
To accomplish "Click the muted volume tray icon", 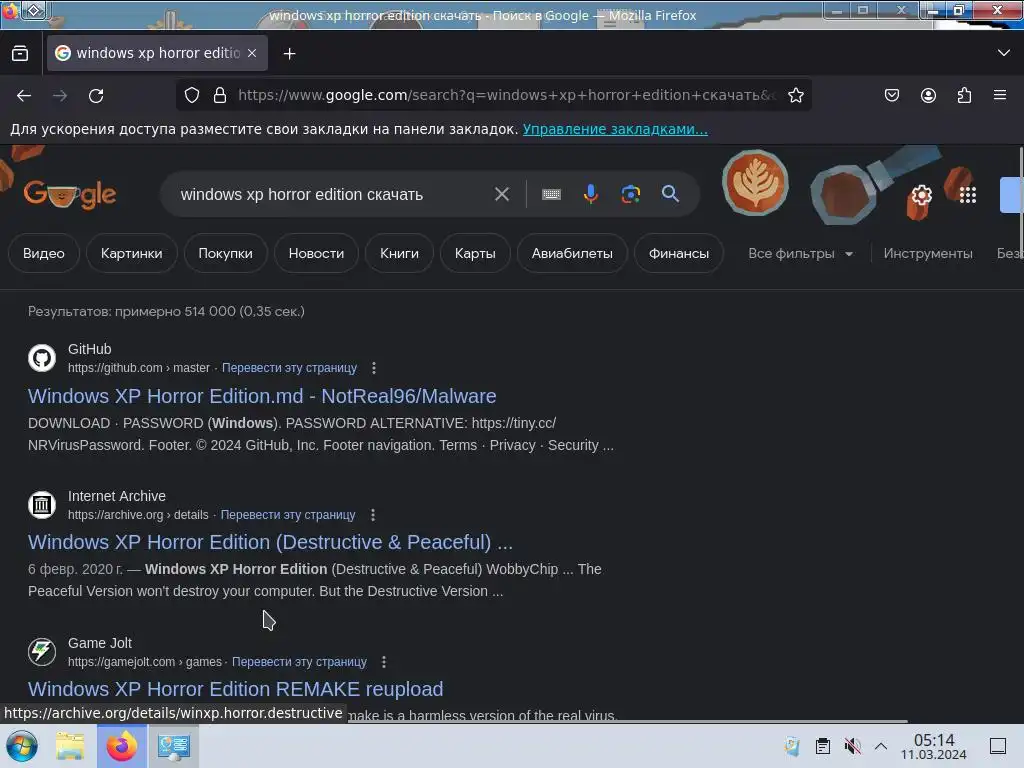I will point(852,746).
